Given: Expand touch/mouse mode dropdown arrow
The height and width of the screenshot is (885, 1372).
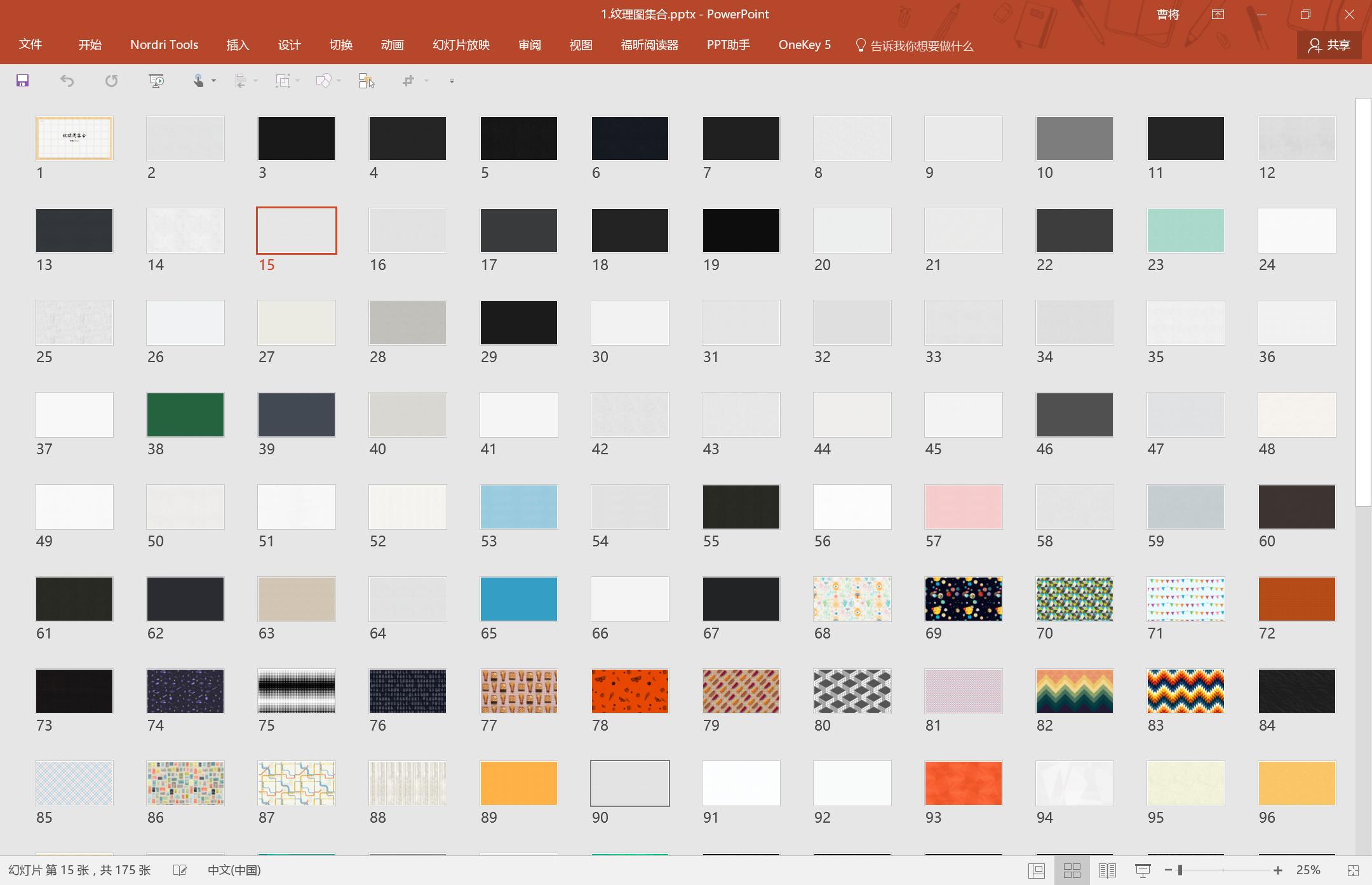Looking at the screenshot, I should [213, 81].
